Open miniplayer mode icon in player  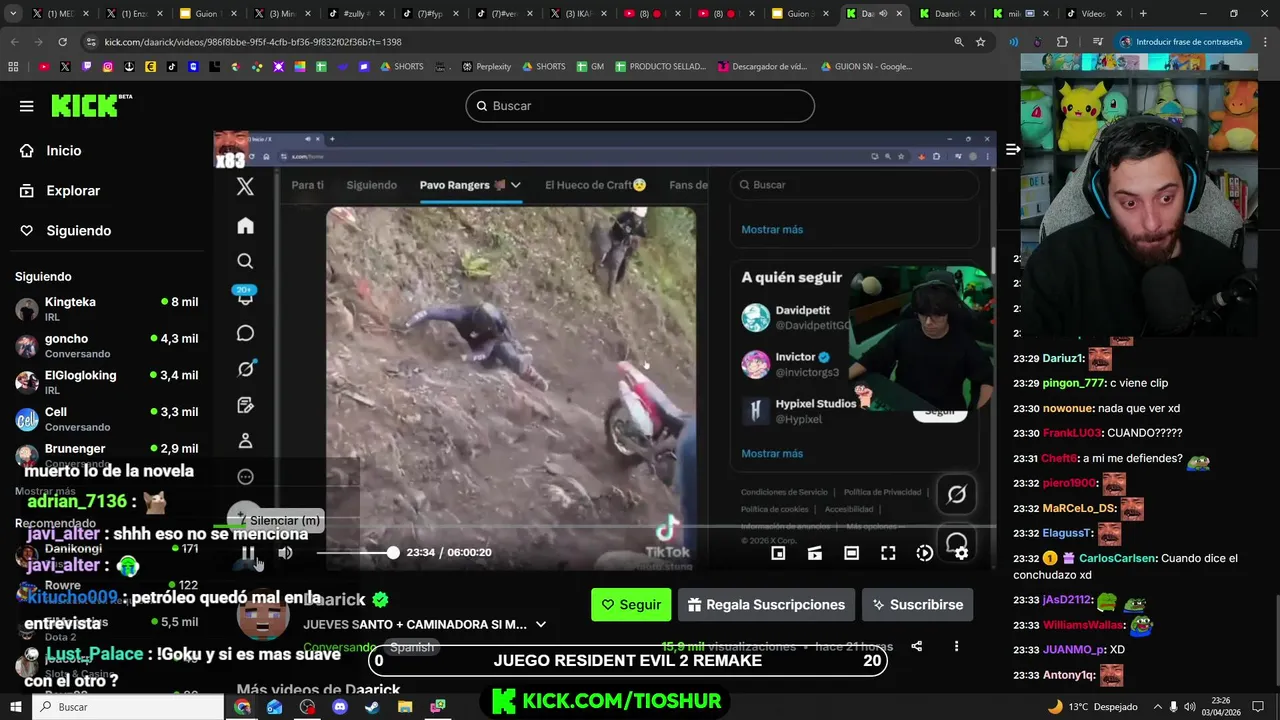778,553
